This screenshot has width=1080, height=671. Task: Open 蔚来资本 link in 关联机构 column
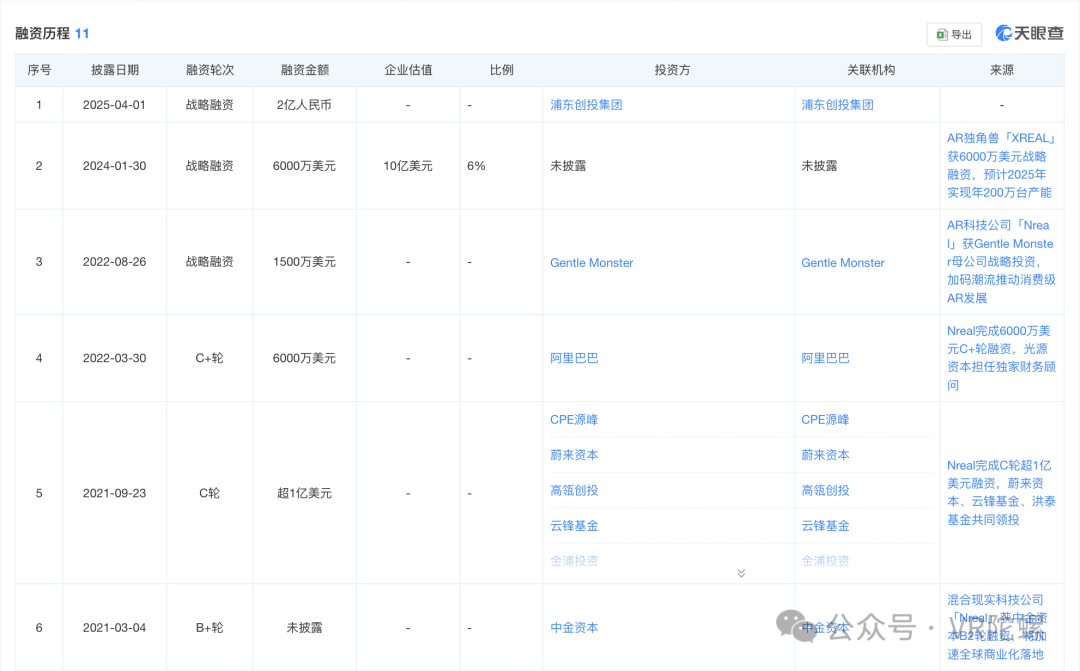(x=825, y=455)
